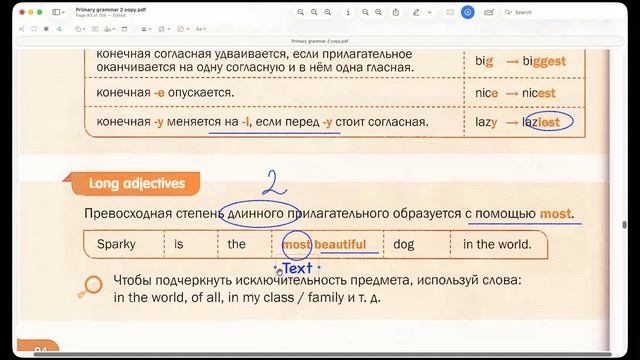Open the Aa Text Style menu
640x360 pixels.
click(200, 29)
